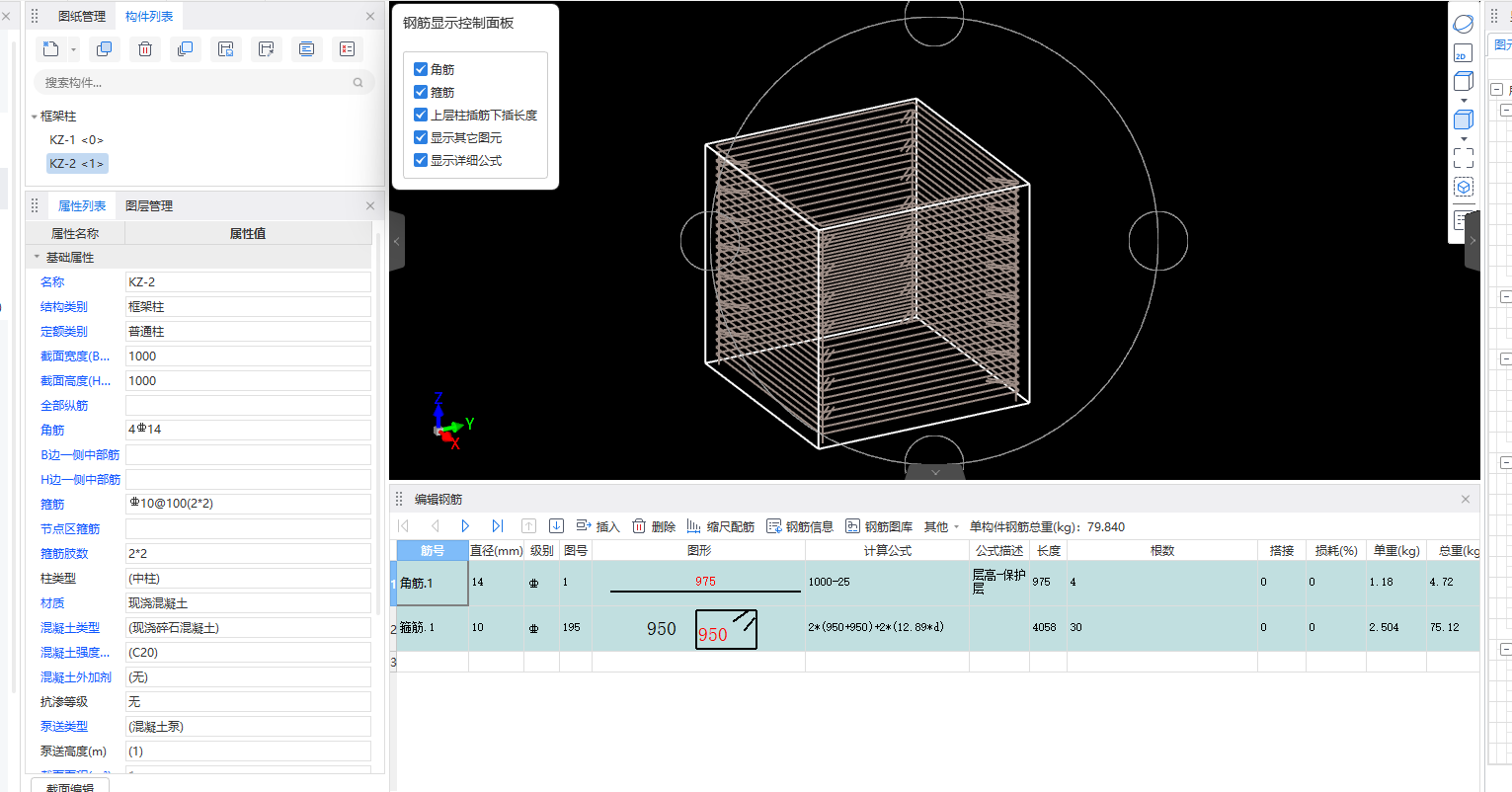1512x792 pixels.
Task: Select KZ-1 <0> in component tree
Action: pyautogui.click(x=76, y=140)
